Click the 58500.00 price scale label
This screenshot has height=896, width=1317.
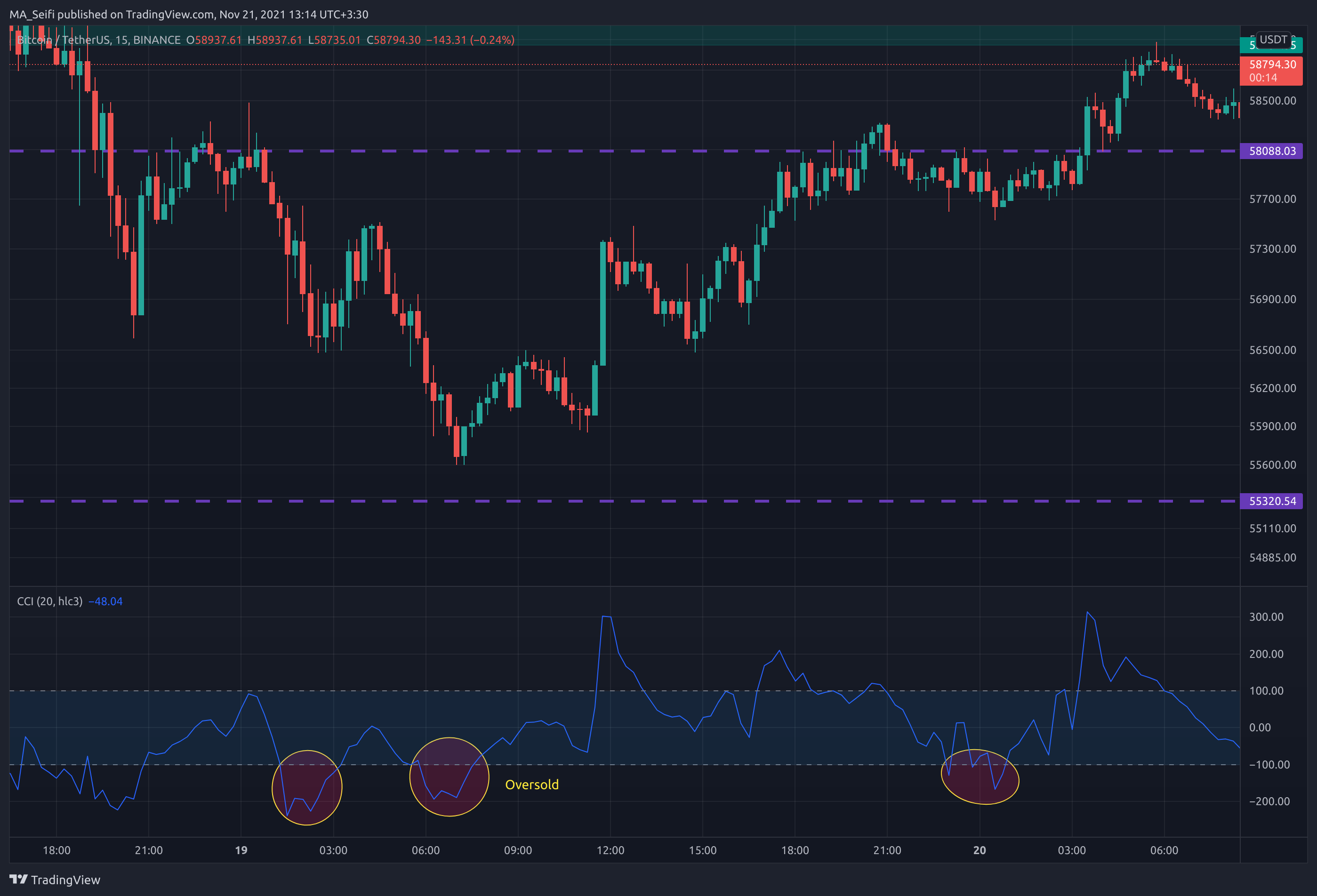[1272, 101]
